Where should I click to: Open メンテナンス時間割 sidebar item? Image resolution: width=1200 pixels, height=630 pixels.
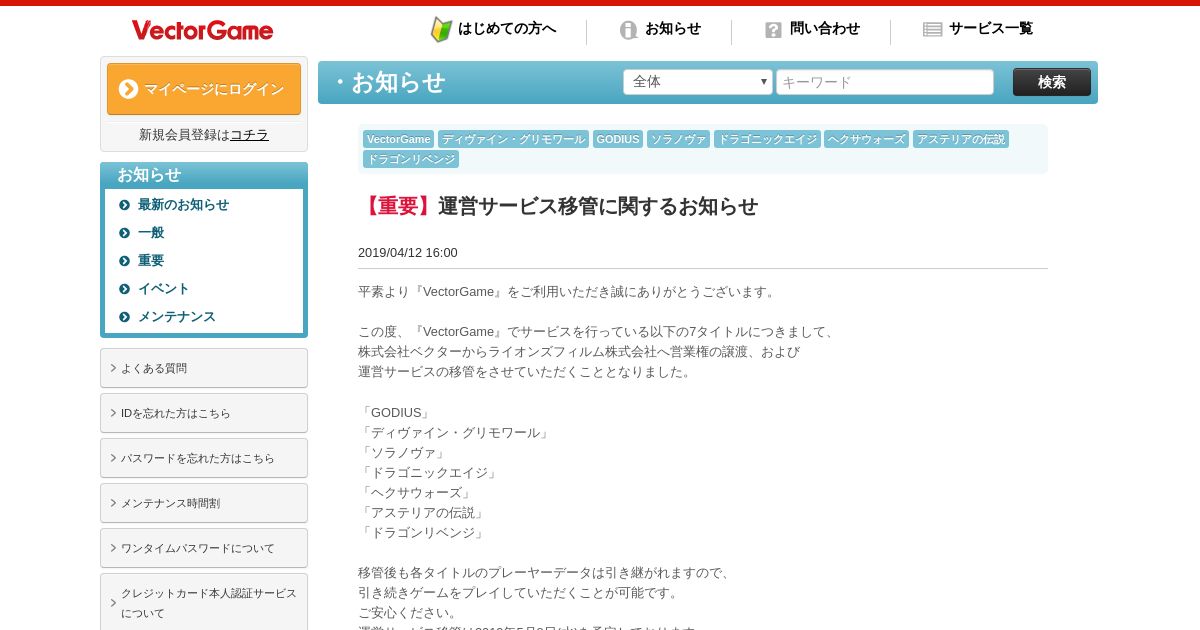coord(204,503)
